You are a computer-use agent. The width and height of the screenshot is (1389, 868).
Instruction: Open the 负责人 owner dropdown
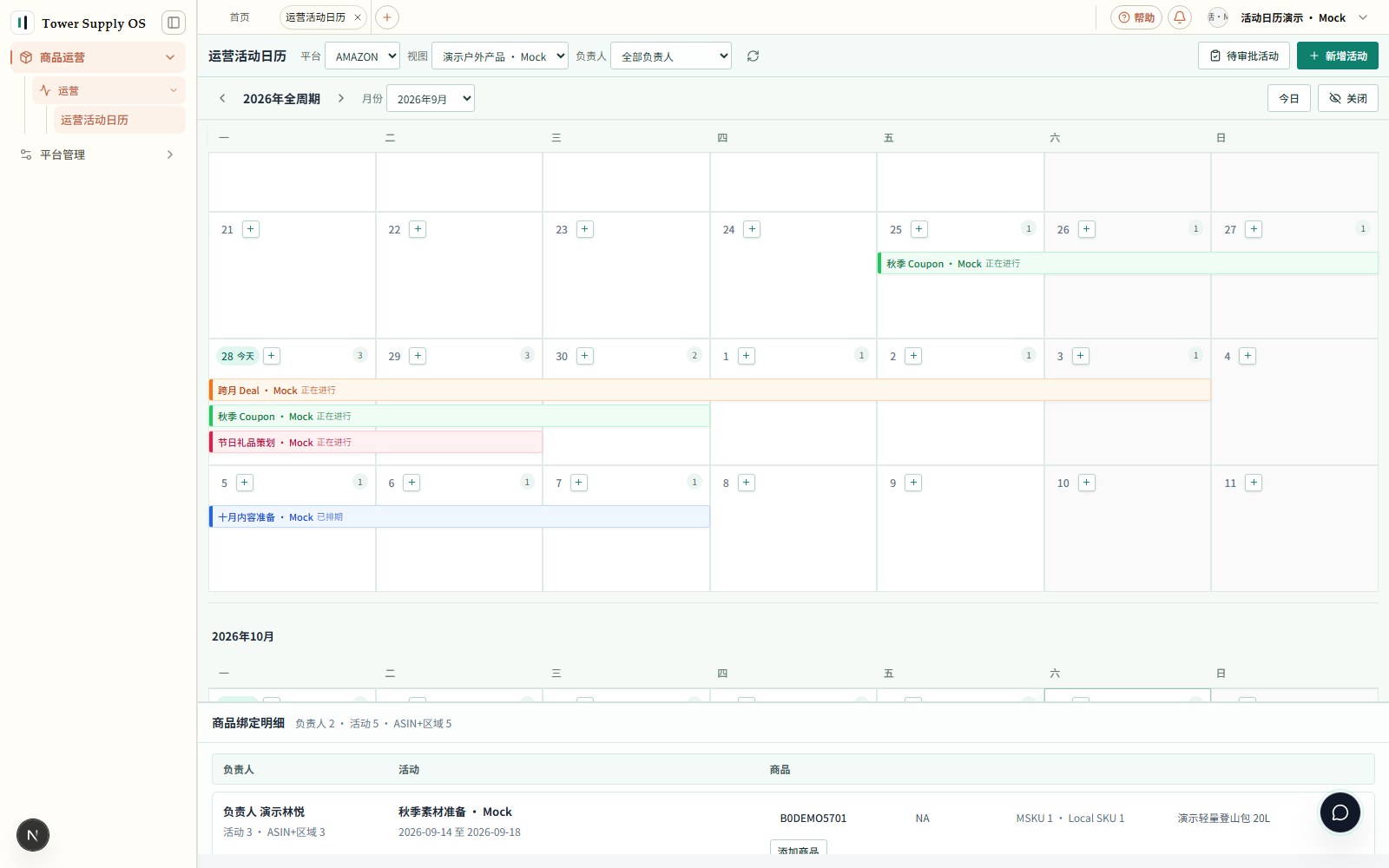click(x=671, y=56)
